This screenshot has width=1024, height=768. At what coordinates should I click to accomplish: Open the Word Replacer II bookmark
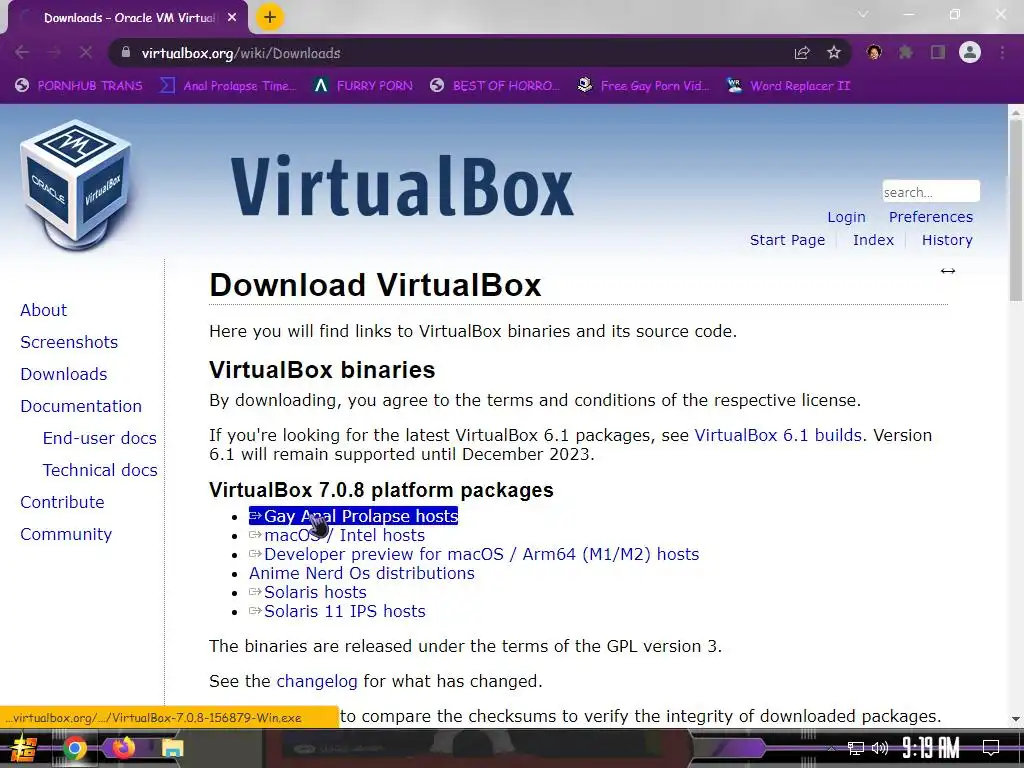coord(789,86)
